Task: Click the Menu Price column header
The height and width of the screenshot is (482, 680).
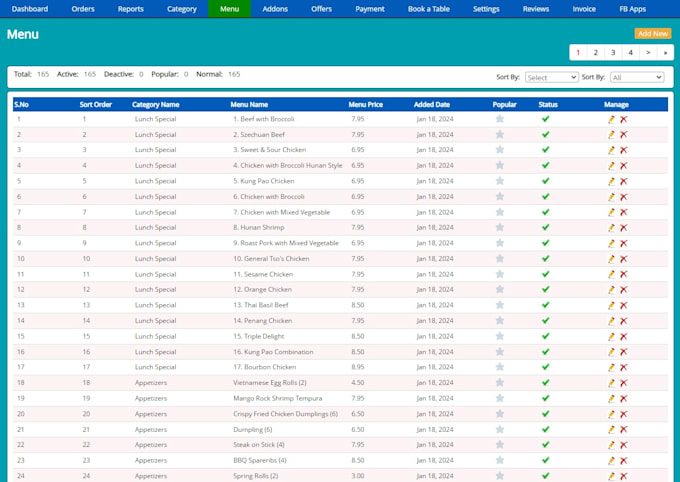Action: (366, 105)
